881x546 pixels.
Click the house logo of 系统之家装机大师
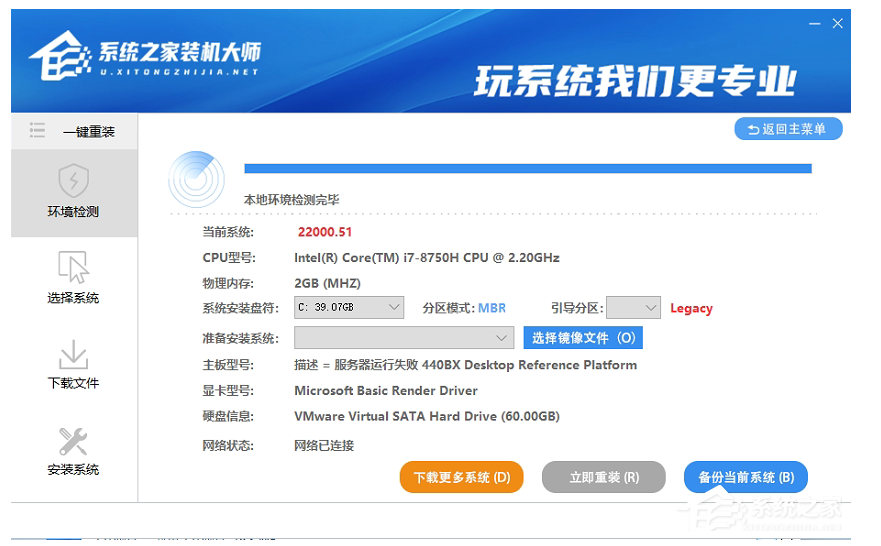[61, 56]
